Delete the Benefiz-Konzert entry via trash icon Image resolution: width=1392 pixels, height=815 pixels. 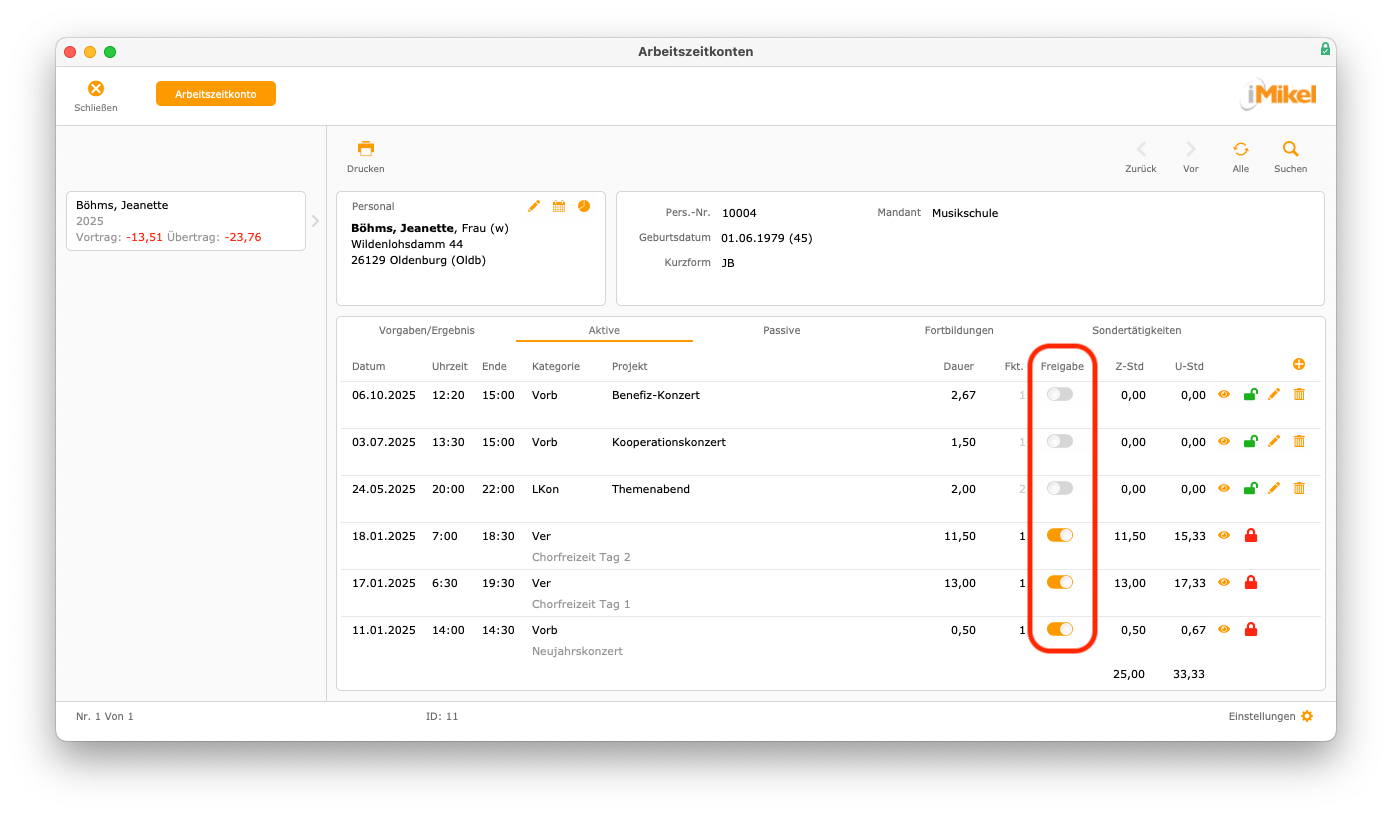[1299, 394]
